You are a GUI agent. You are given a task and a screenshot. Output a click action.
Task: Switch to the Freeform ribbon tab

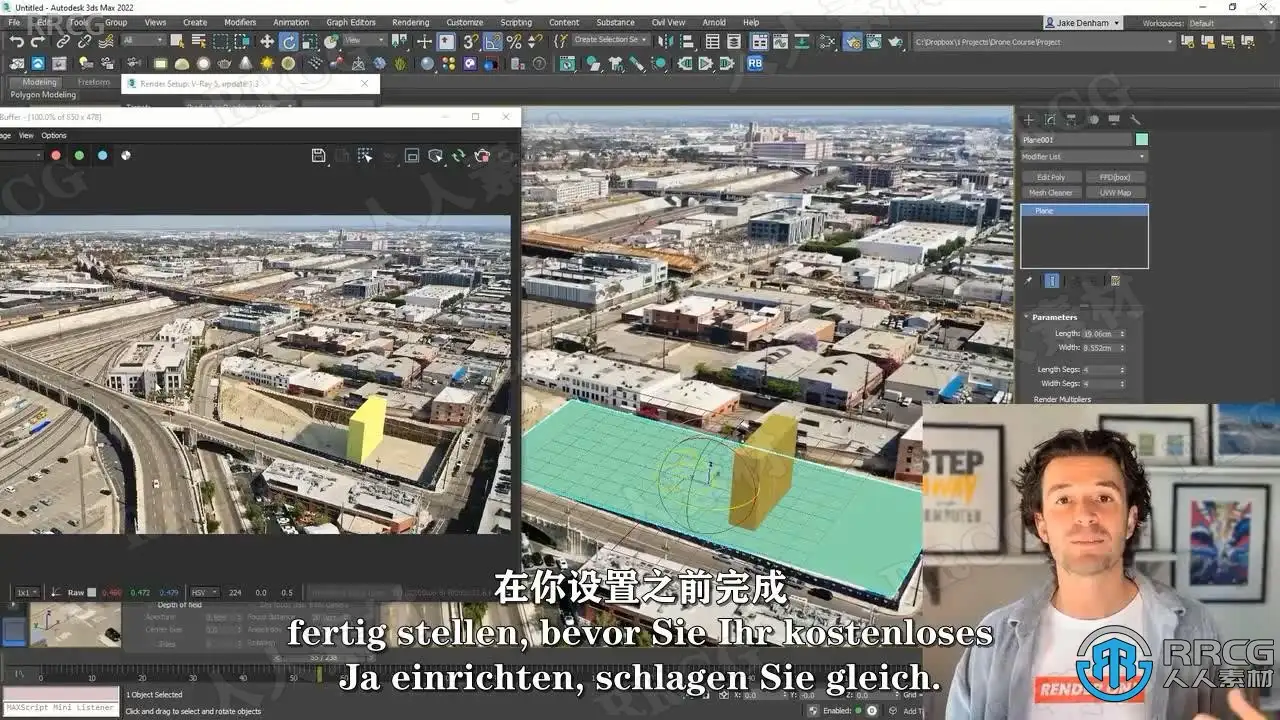tap(94, 82)
